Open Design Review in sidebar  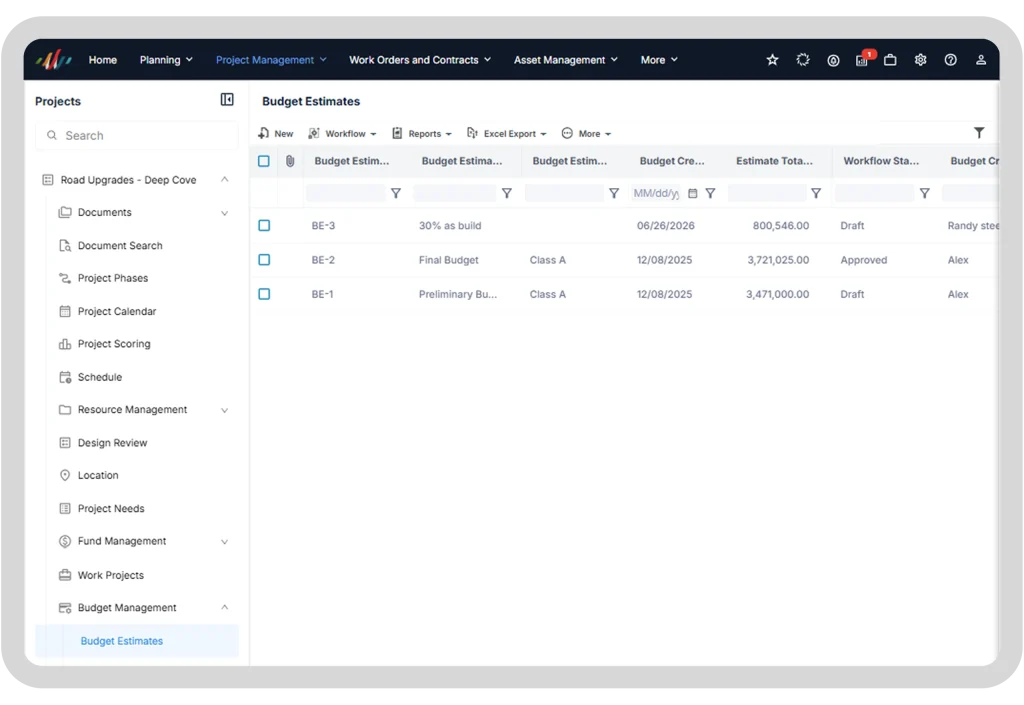103,443
